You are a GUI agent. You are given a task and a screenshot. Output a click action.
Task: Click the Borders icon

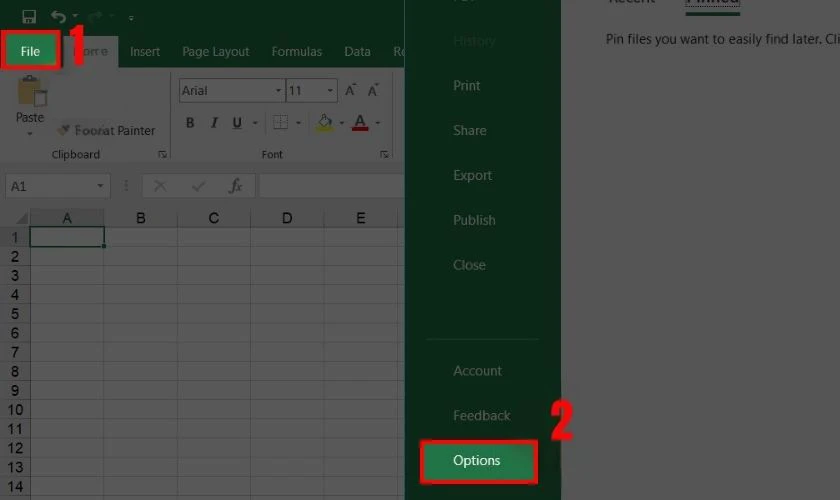tap(280, 123)
